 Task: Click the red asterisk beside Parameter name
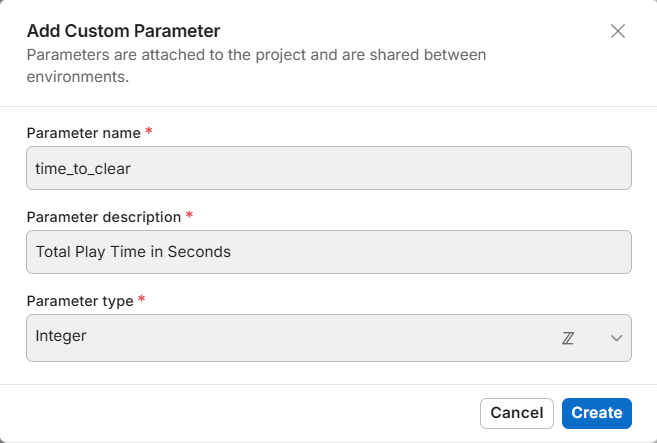149,131
